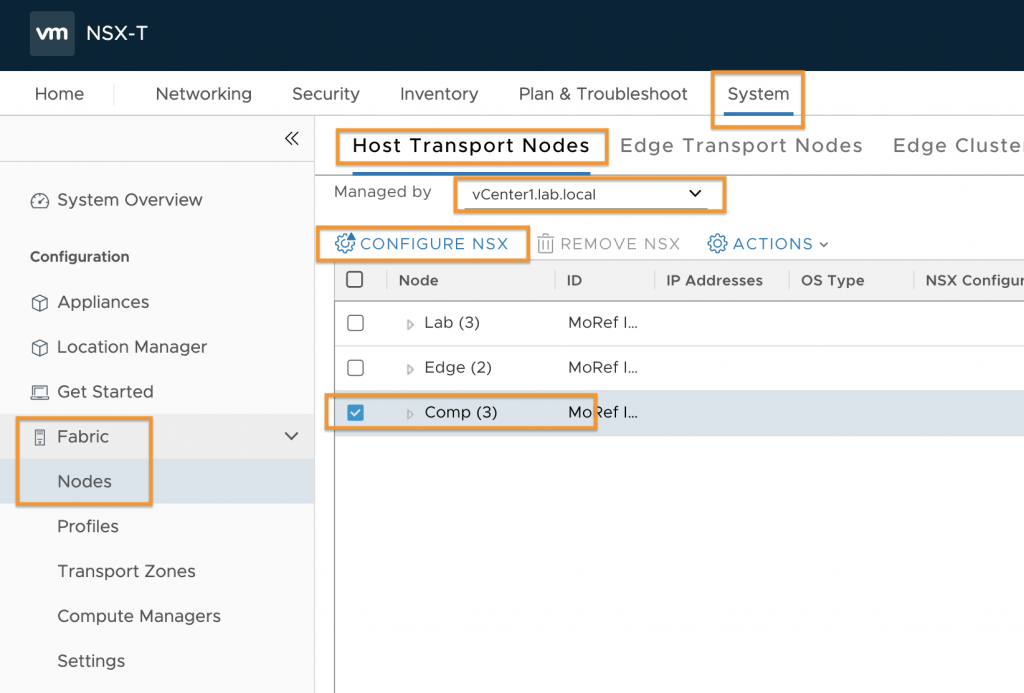The height and width of the screenshot is (693, 1024).
Task: Open the Edge Clusters tab
Action: click(958, 145)
